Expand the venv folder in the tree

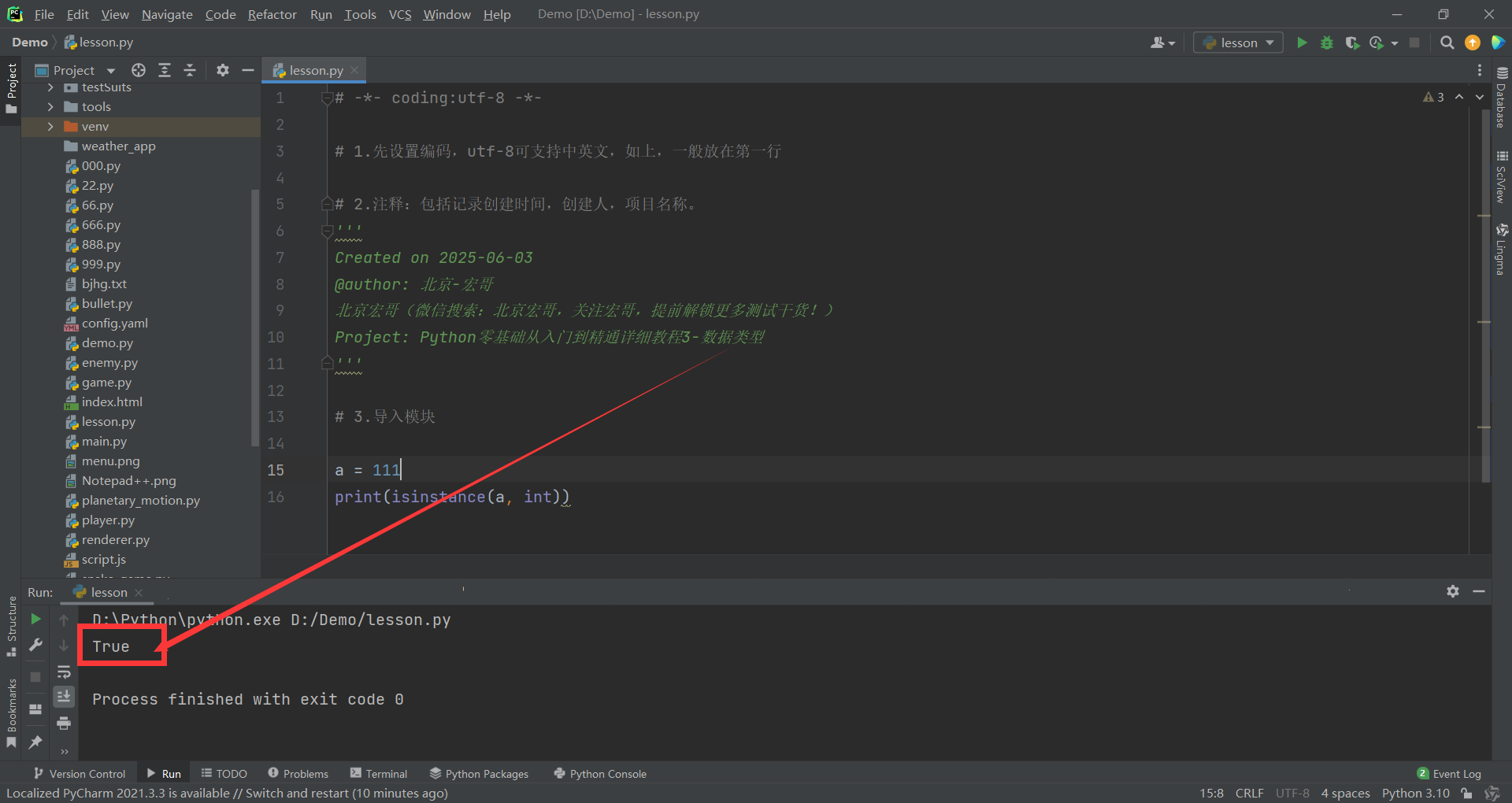click(x=50, y=127)
